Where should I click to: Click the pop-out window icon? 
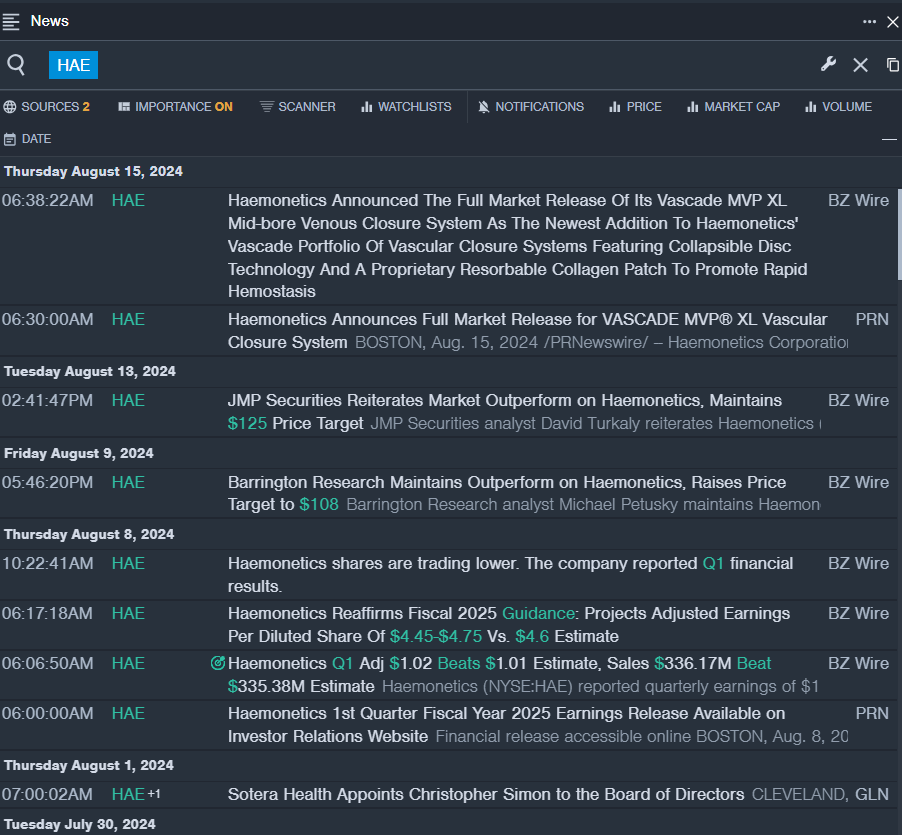click(892, 65)
